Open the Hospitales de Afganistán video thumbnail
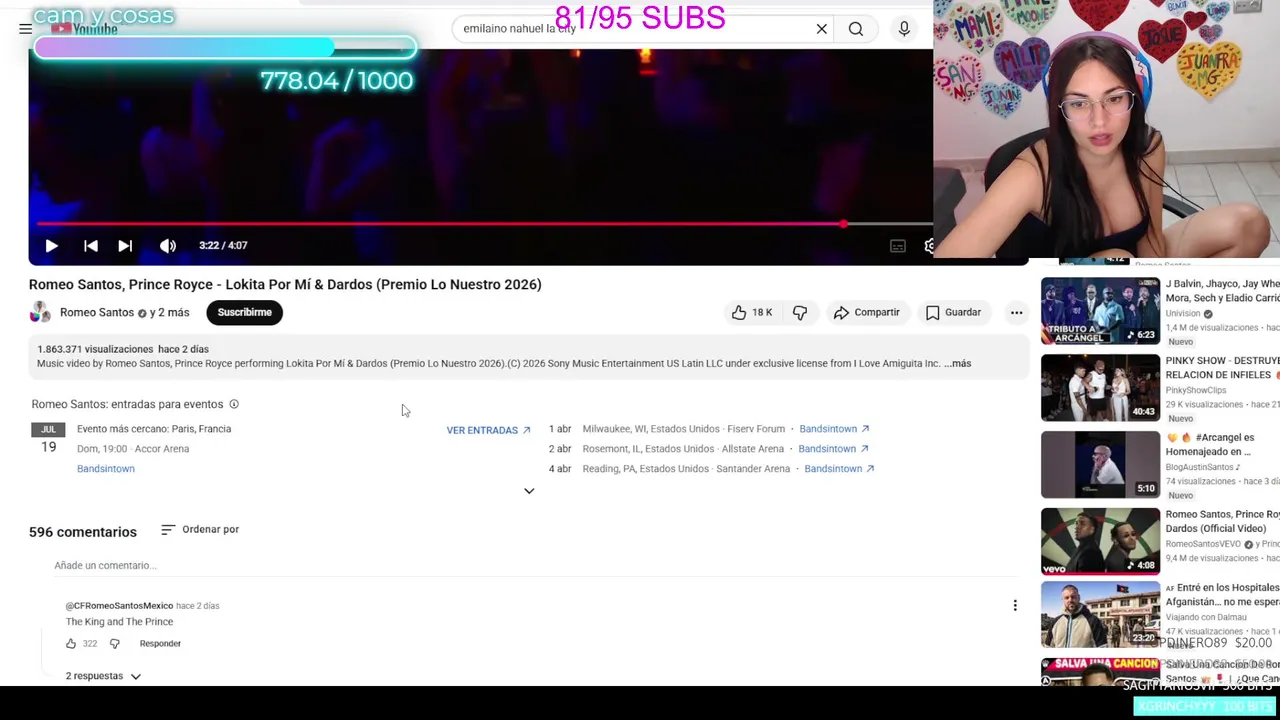Screen dimensions: 1280x720 pyautogui.click(x=1100, y=615)
